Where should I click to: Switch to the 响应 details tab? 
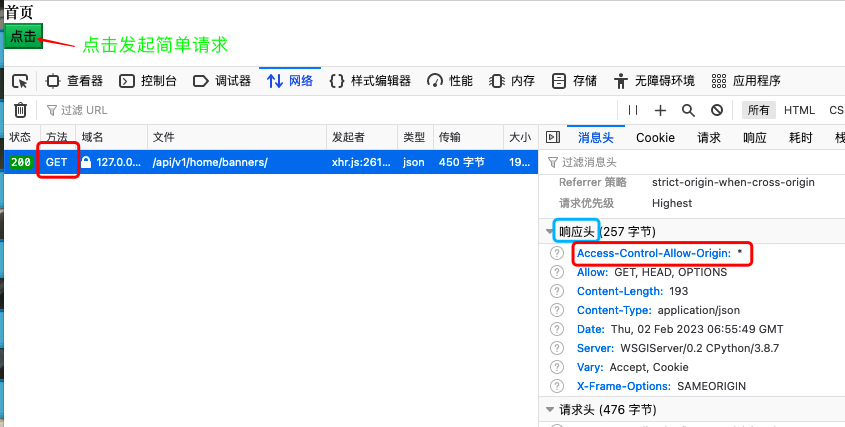tap(756, 137)
